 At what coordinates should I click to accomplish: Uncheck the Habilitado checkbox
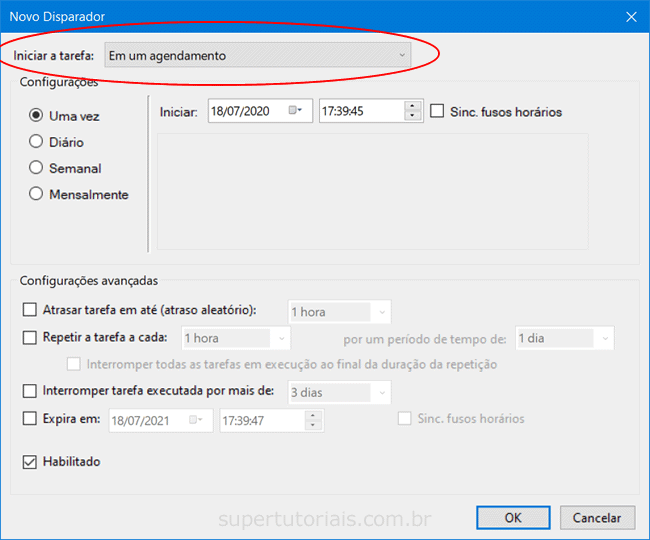[x=30, y=462]
